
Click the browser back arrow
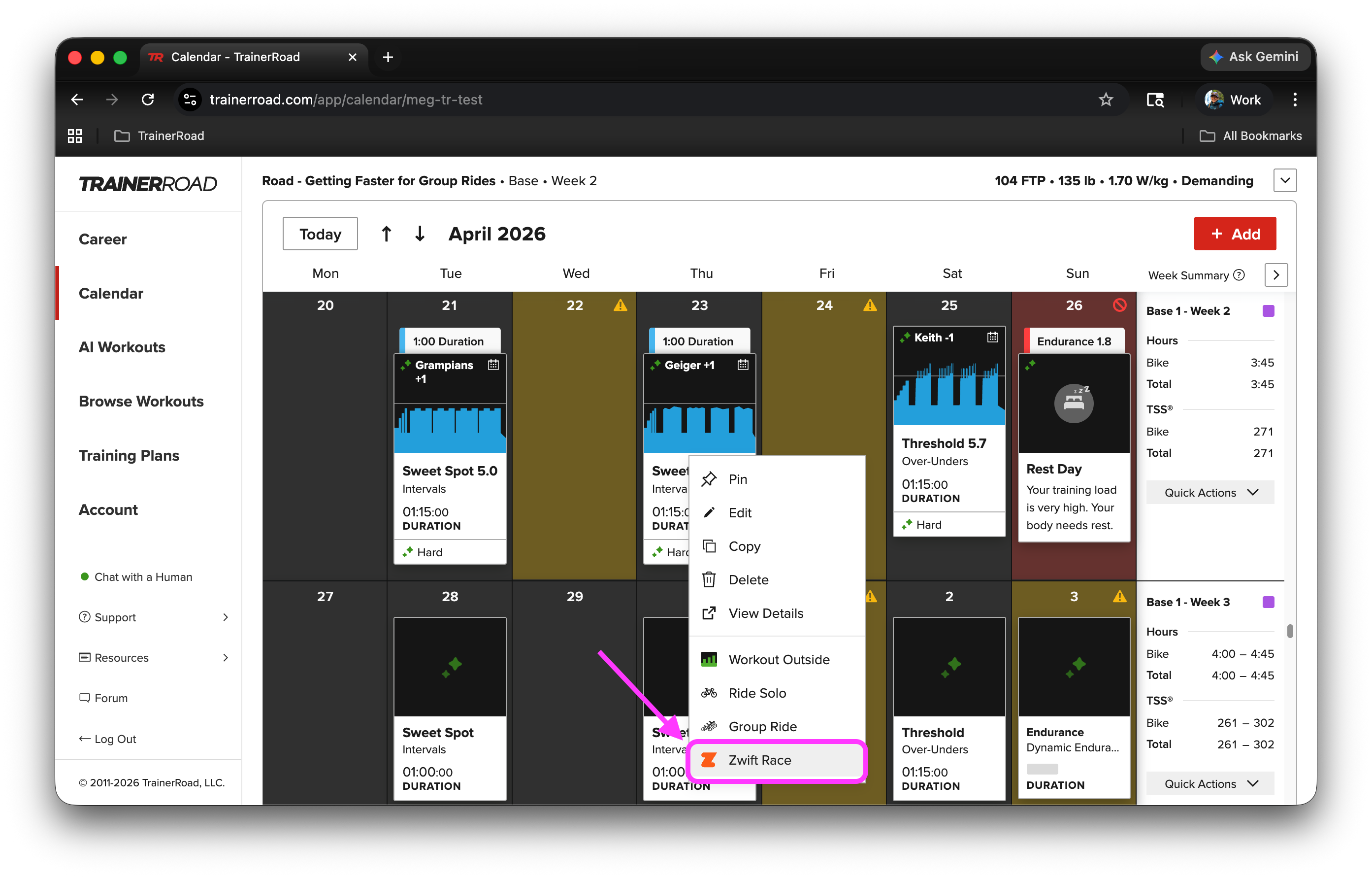click(x=77, y=100)
